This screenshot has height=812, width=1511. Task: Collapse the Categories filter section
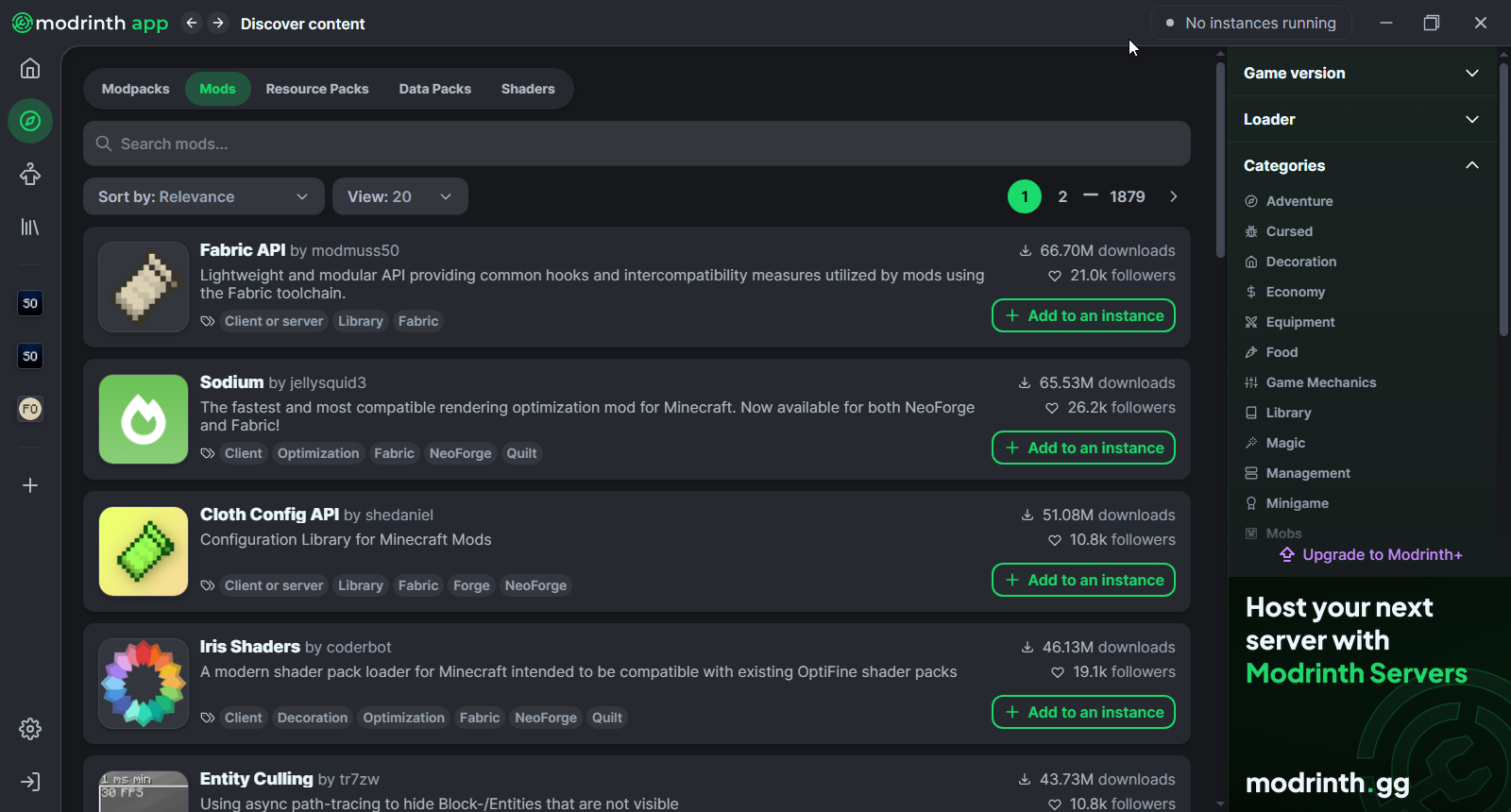[x=1361, y=165]
